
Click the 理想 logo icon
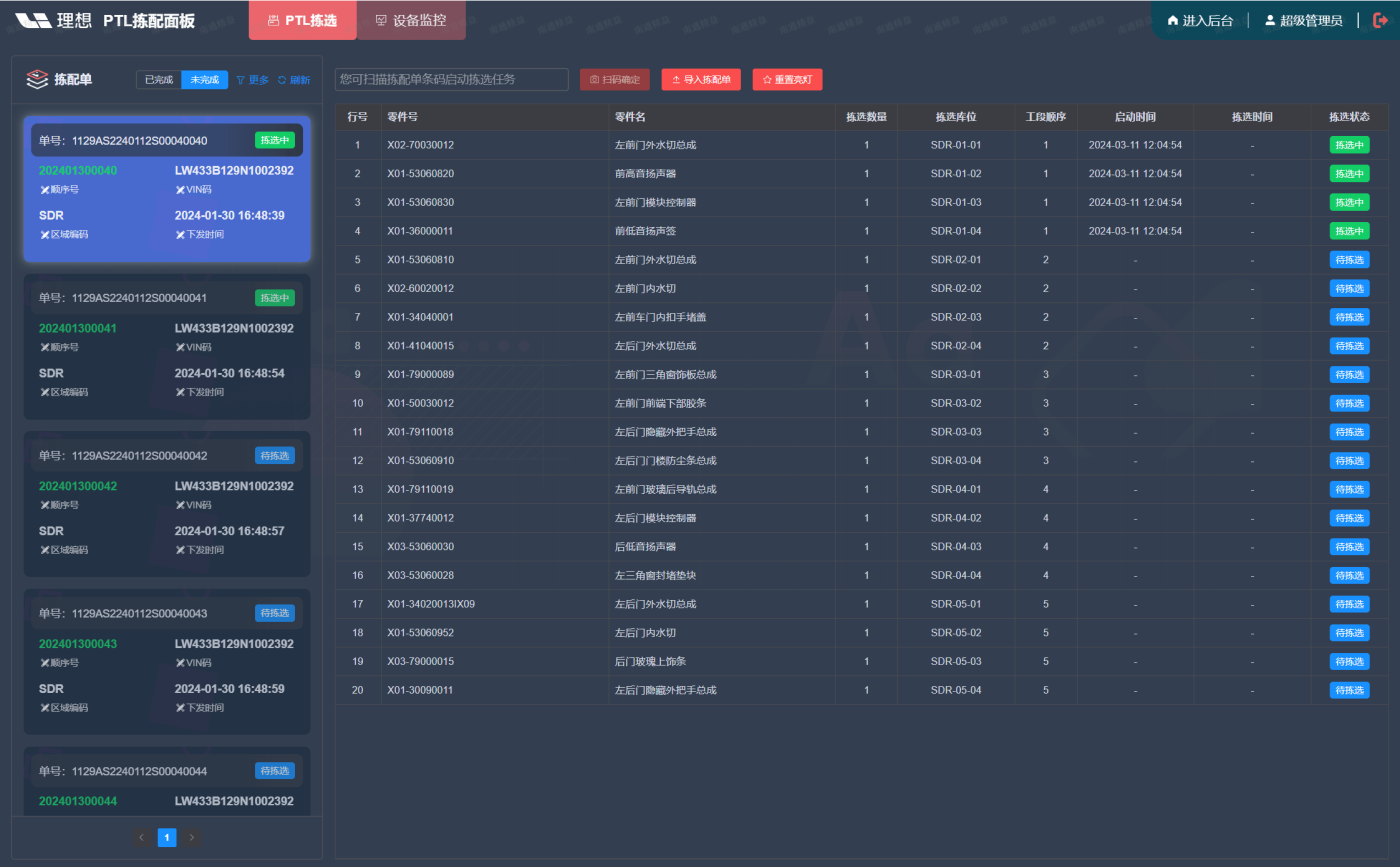33,21
